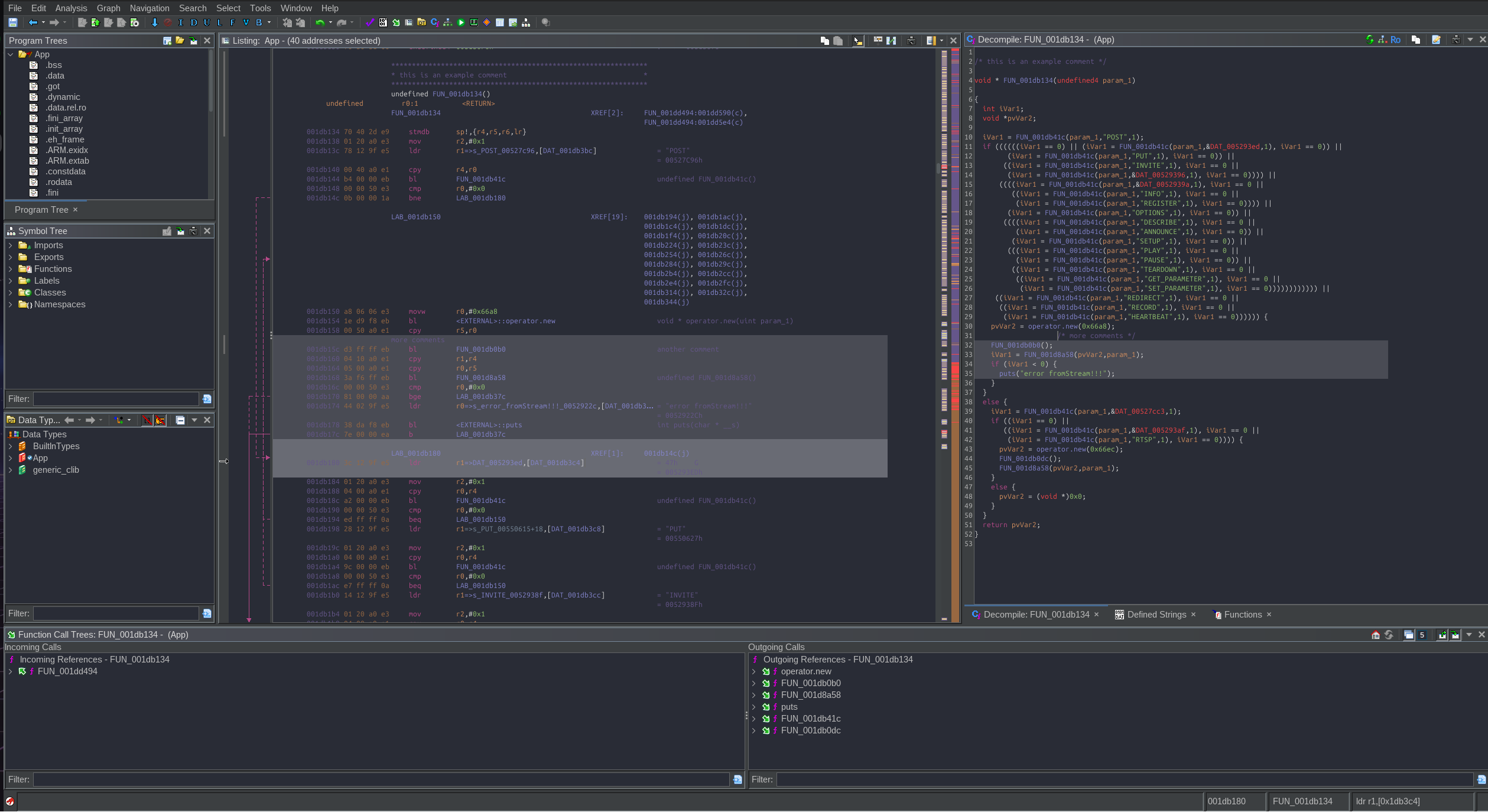
Task: Open the Decompiler window toolbar icon
Action: 434,22
